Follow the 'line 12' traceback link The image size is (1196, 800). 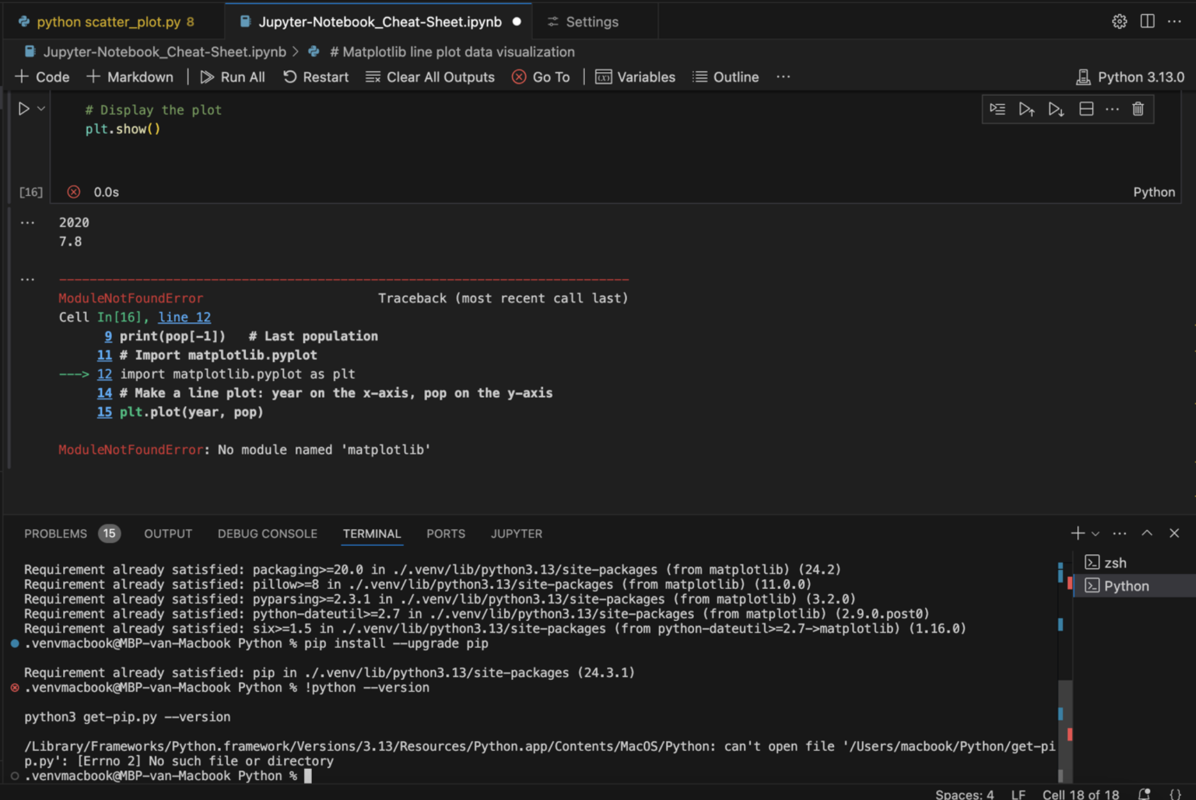point(184,317)
